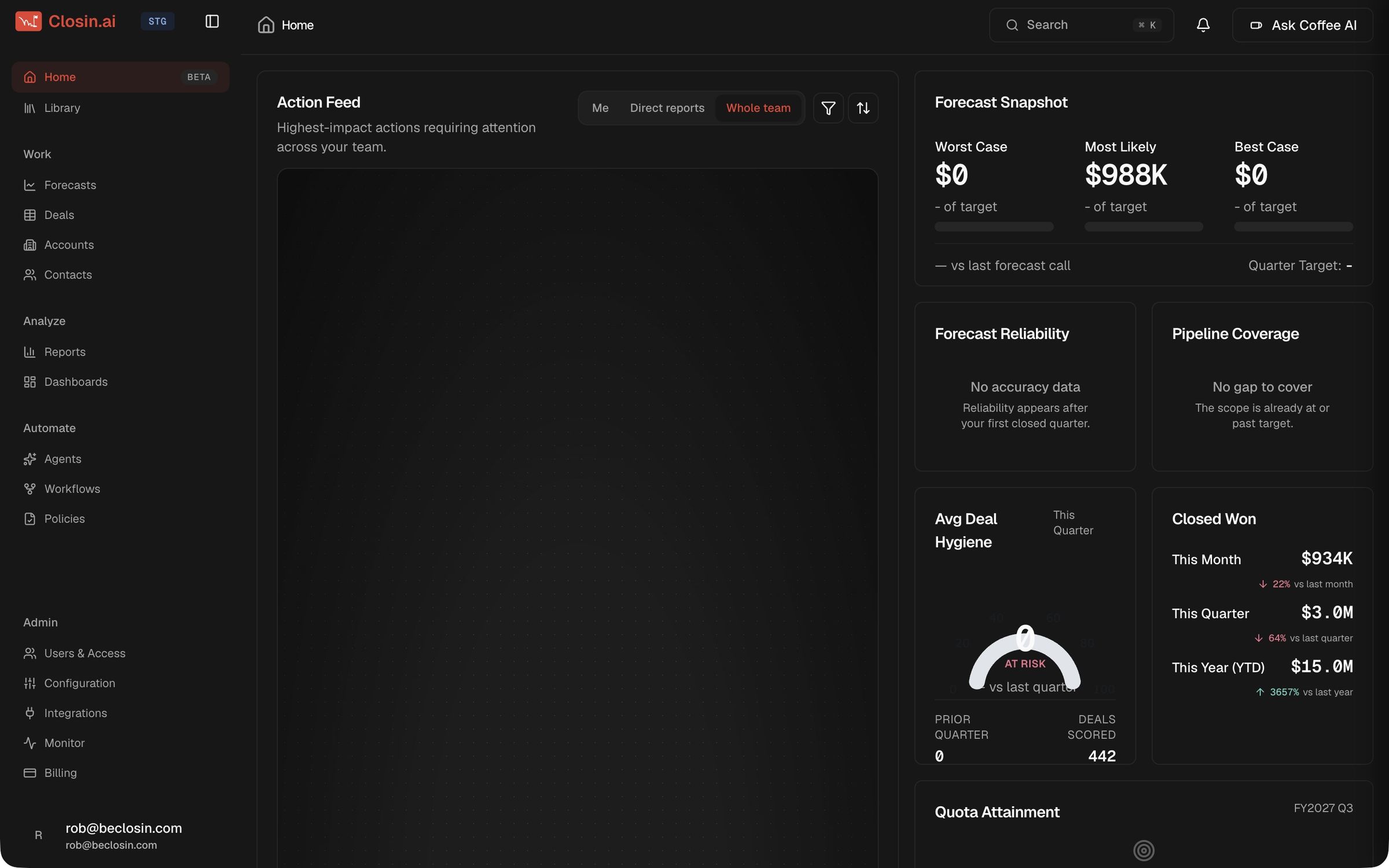Screen dimensions: 1389x868
Task: Click the Library sidebar icon
Action: pos(30,108)
